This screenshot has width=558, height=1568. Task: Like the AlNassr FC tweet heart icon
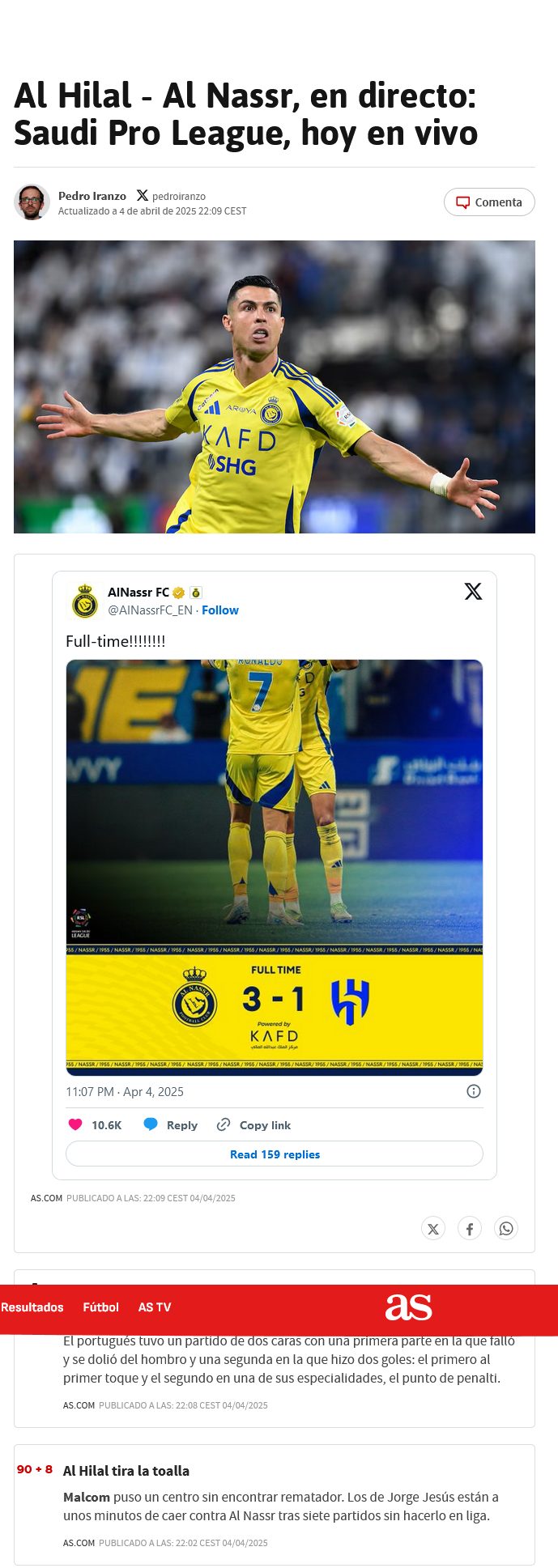tap(75, 1124)
